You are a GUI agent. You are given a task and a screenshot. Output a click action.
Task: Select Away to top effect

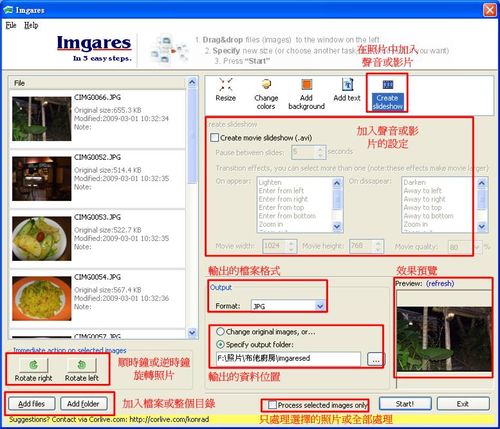click(423, 207)
